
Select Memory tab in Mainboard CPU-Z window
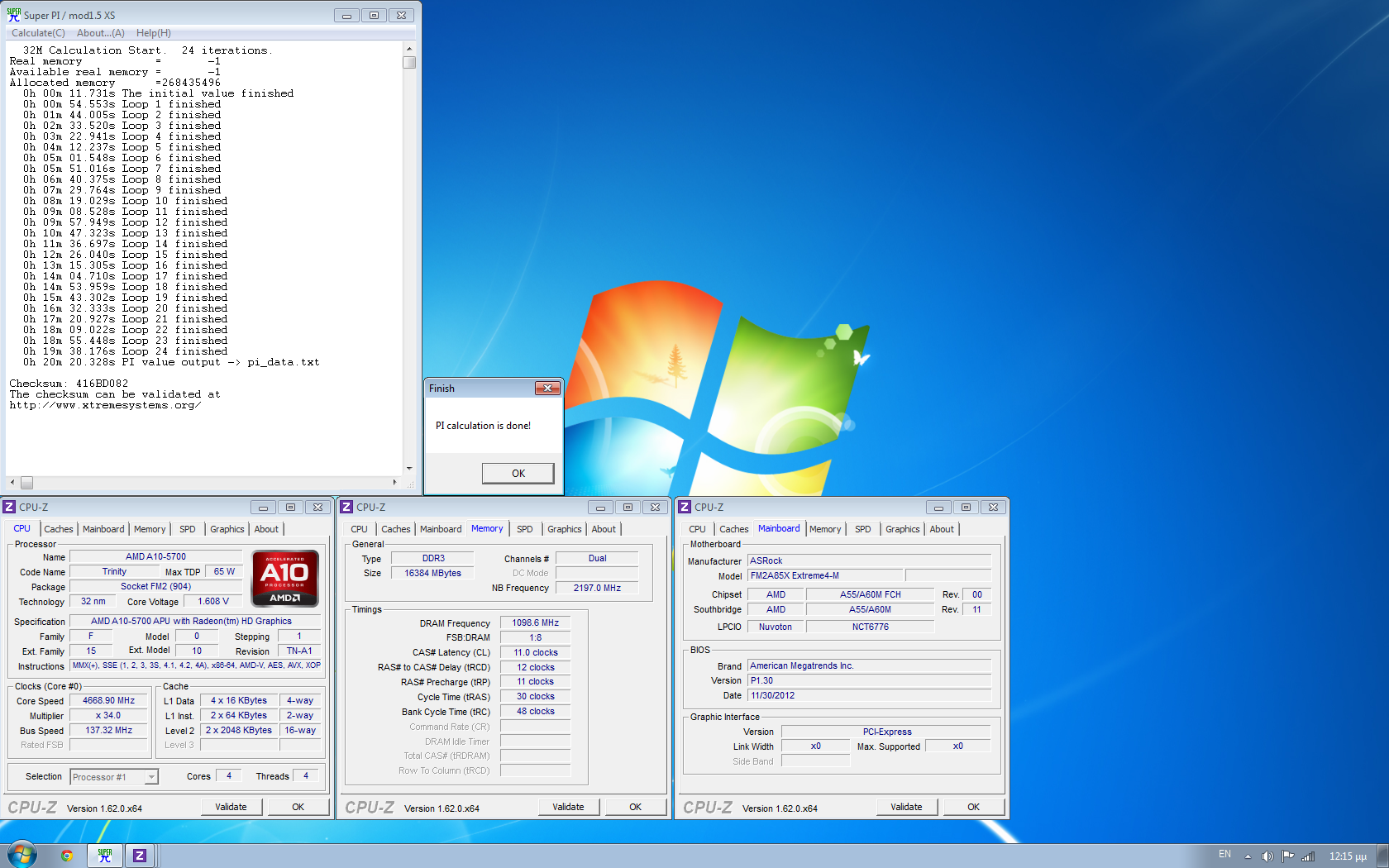point(825,529)
